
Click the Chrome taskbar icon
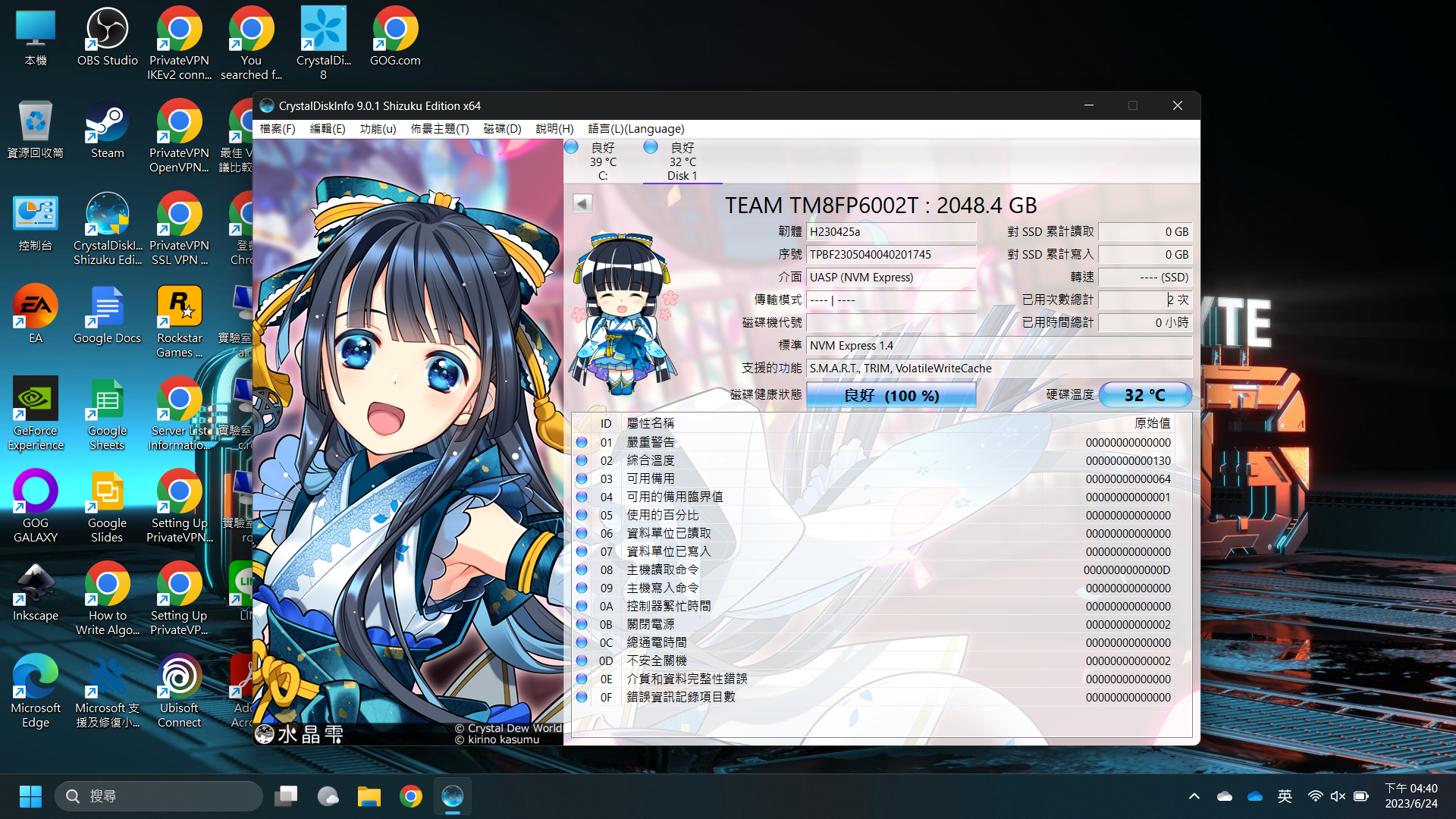click(411, 796)
